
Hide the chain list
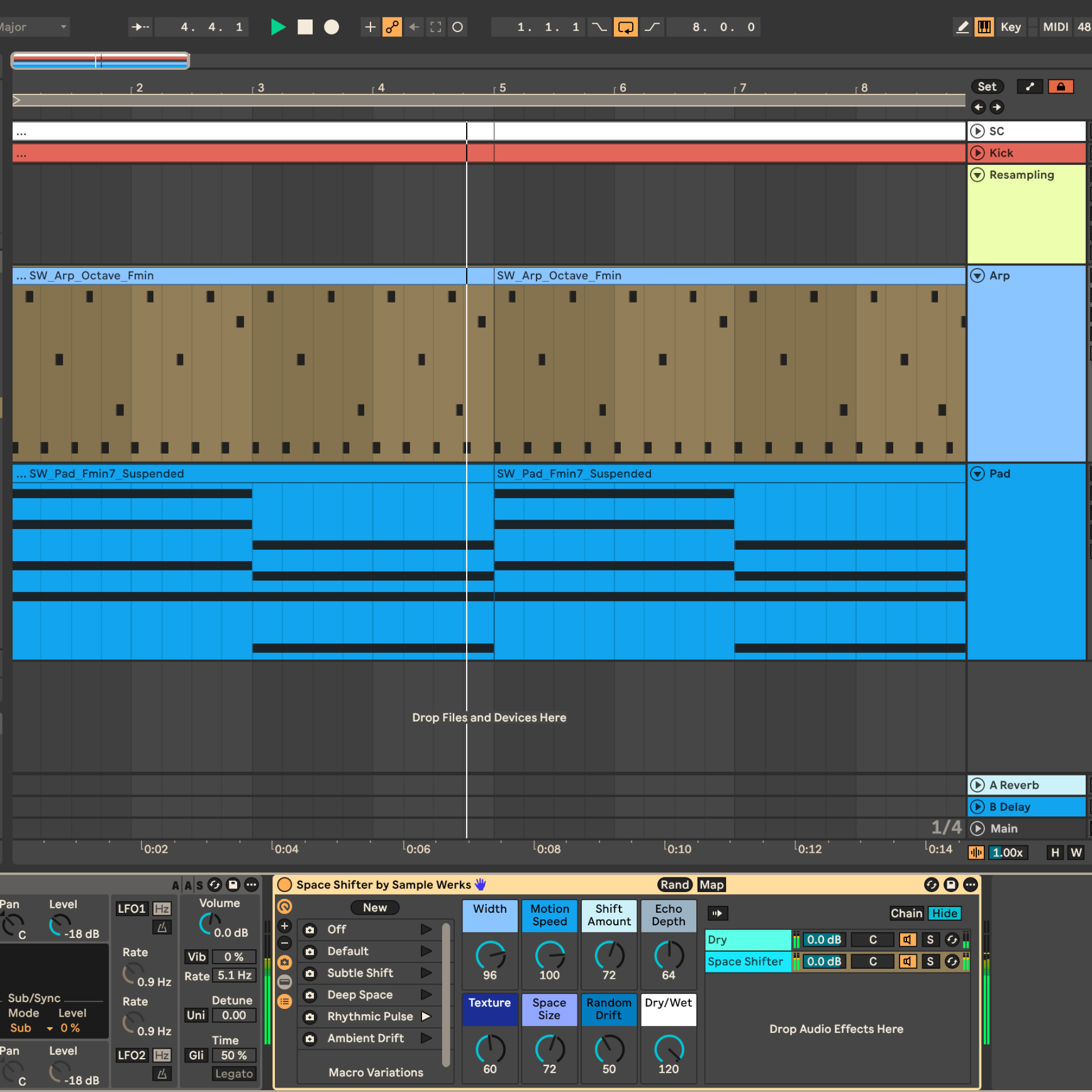[x=944, y=913]
